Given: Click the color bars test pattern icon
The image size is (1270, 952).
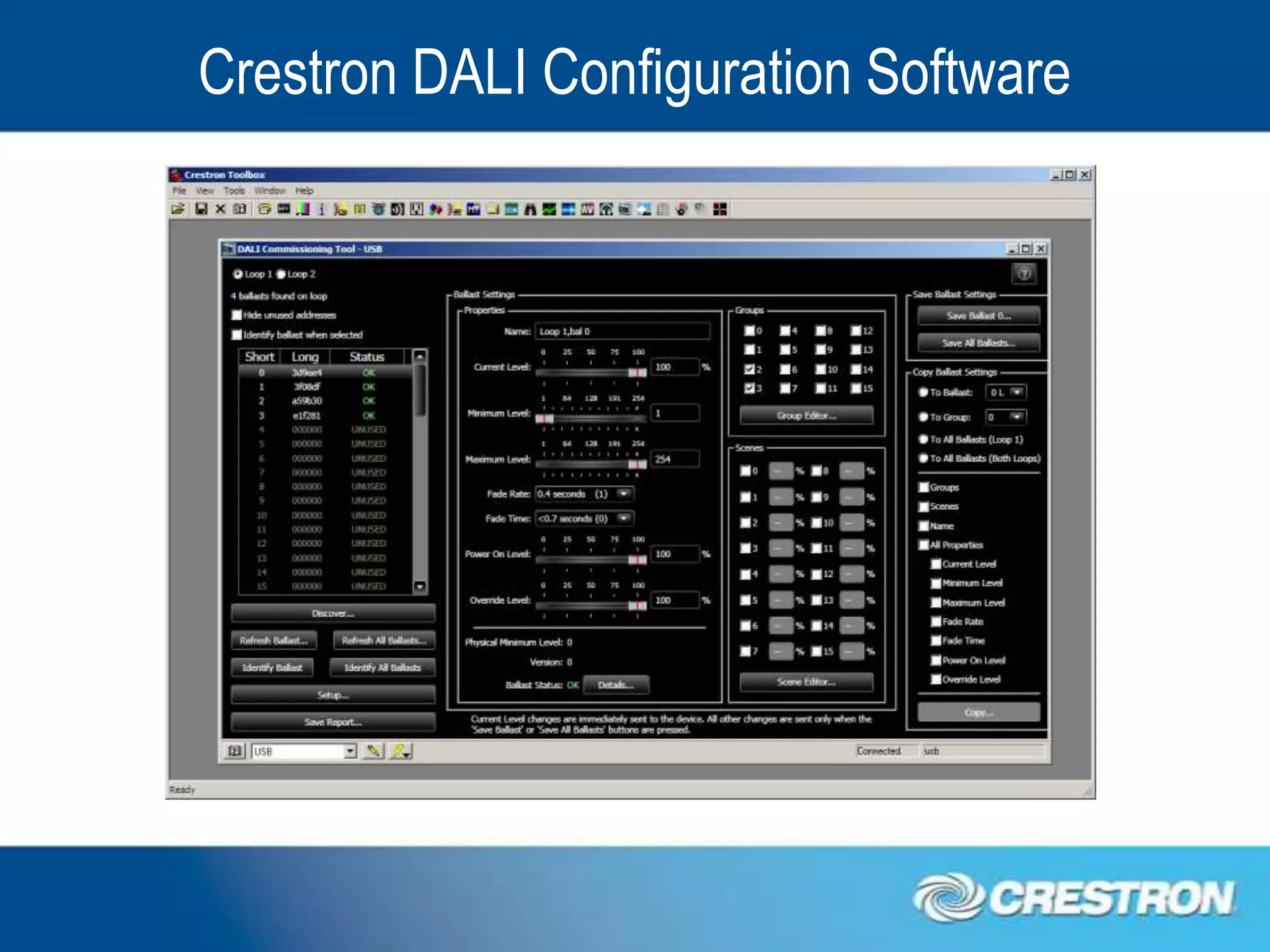Looking at the screenshot, I should [303, 209].
